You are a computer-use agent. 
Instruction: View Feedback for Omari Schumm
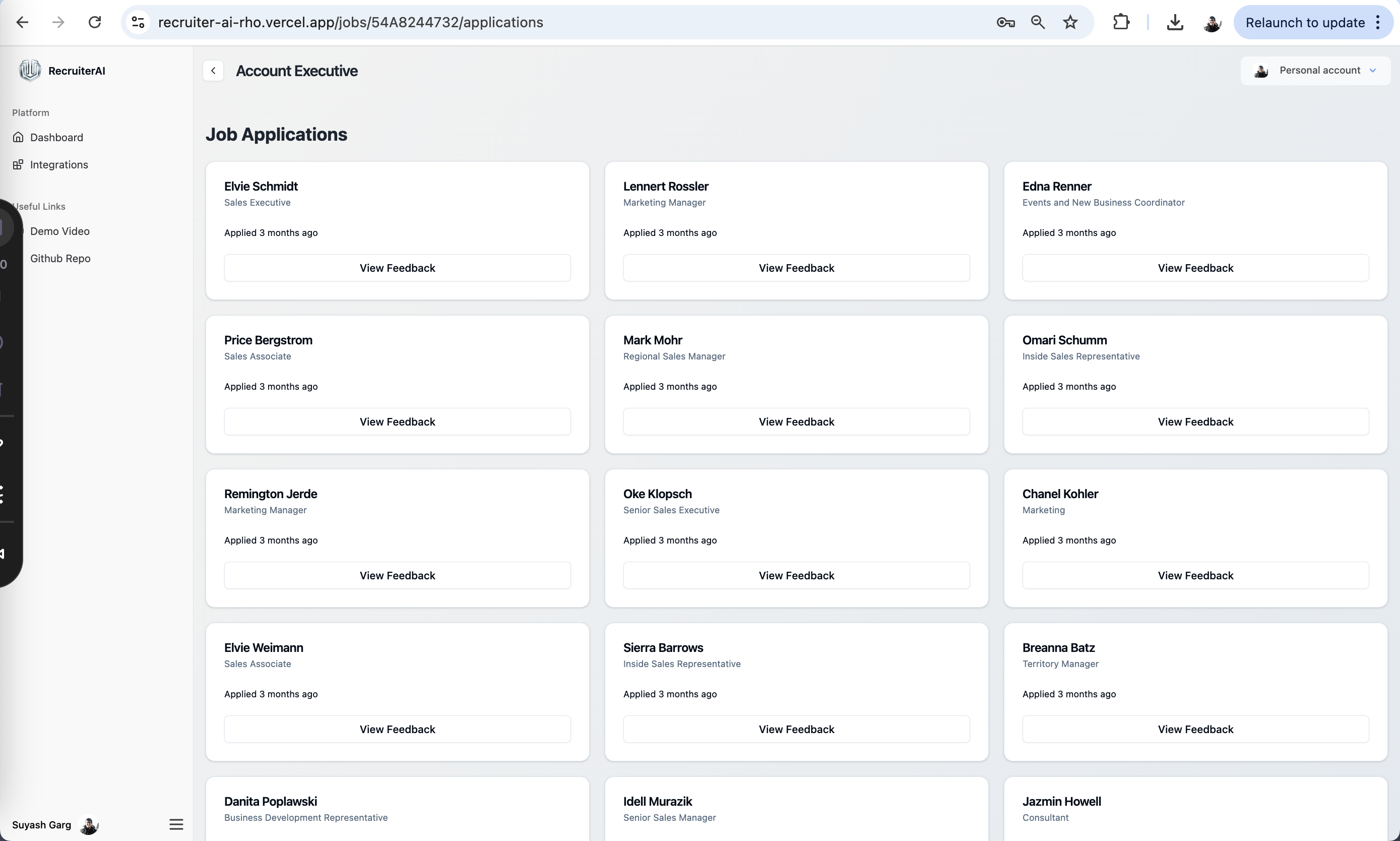click(1195, 422)
